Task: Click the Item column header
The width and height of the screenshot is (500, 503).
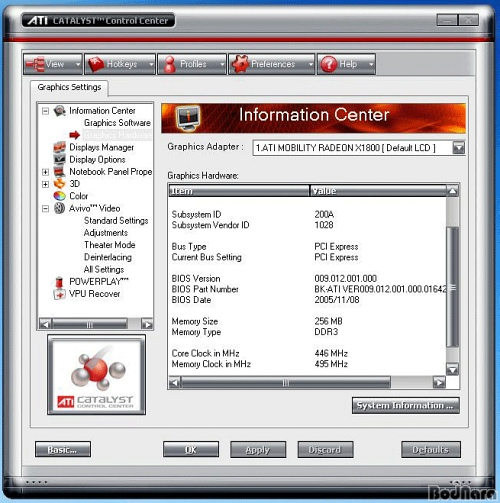Action: pyautogui.click(x=239, y=191)
